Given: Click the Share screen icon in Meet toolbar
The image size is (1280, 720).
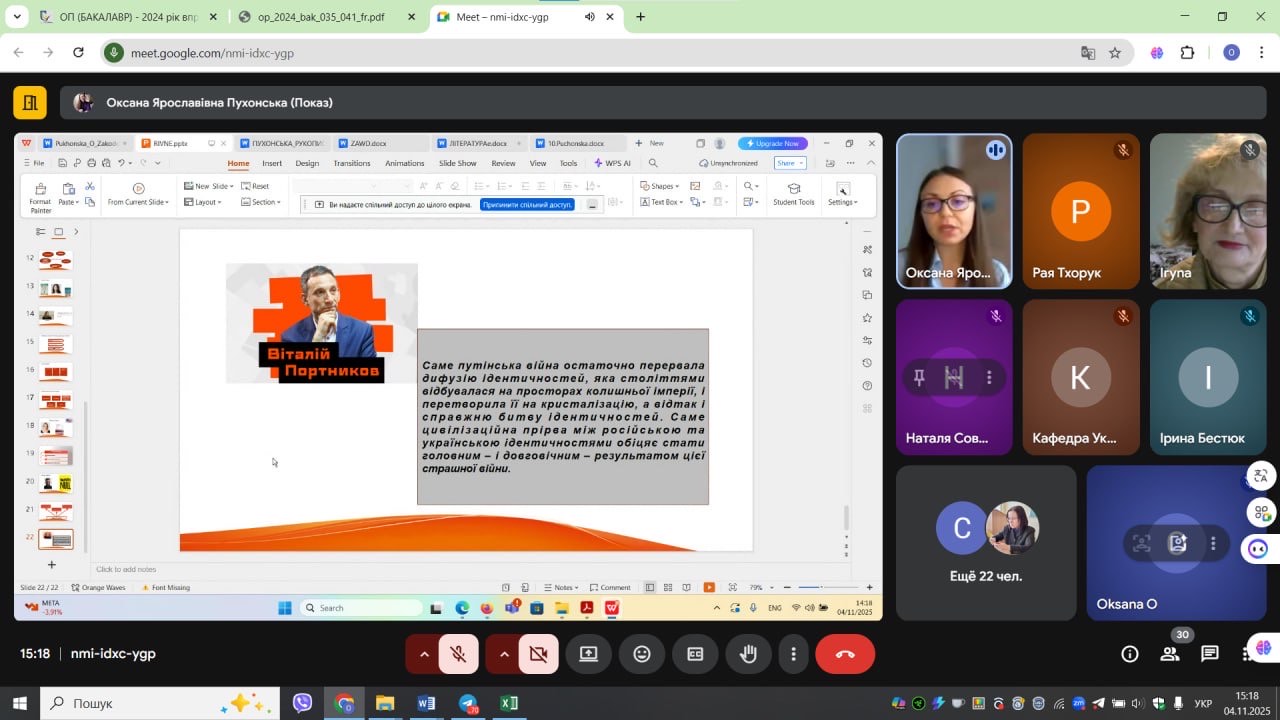Looking at the screenshot, I should pos(588,654).
